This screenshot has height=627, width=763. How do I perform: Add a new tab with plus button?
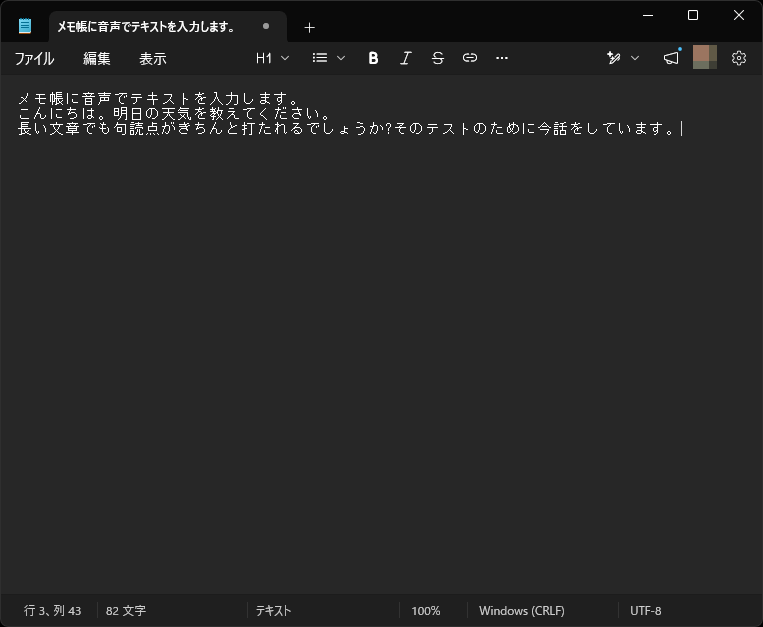(x=309, y=28)
